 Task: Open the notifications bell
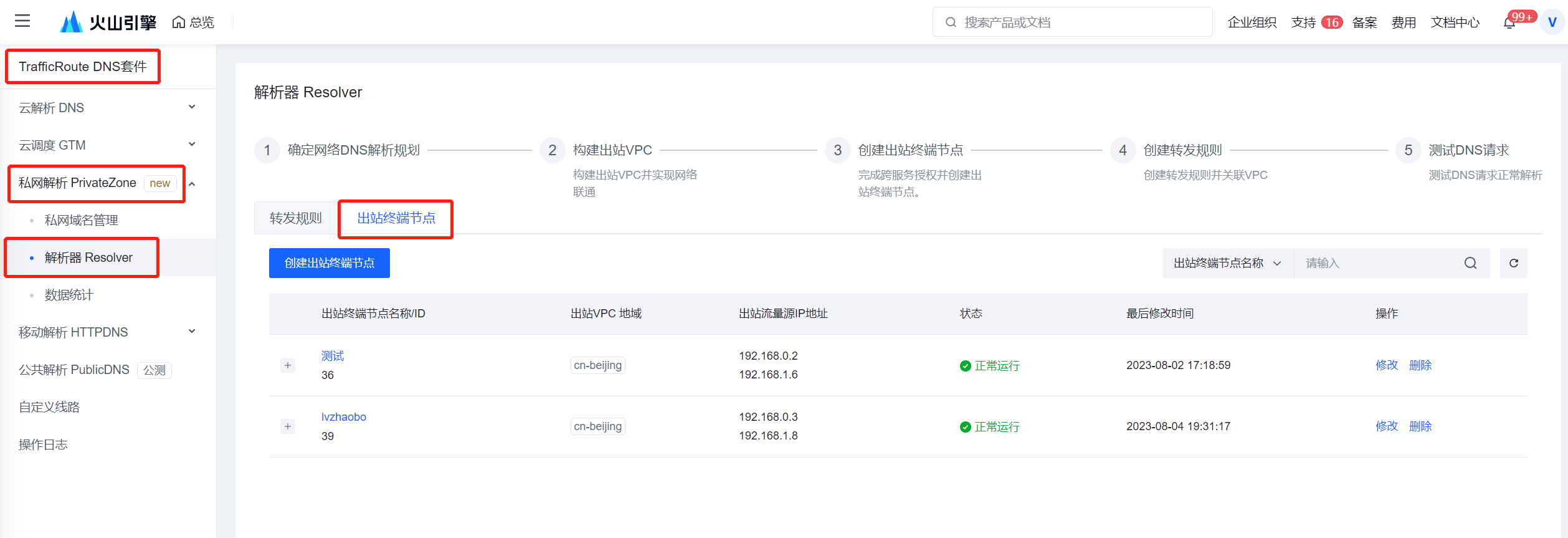coord(1509,23)
